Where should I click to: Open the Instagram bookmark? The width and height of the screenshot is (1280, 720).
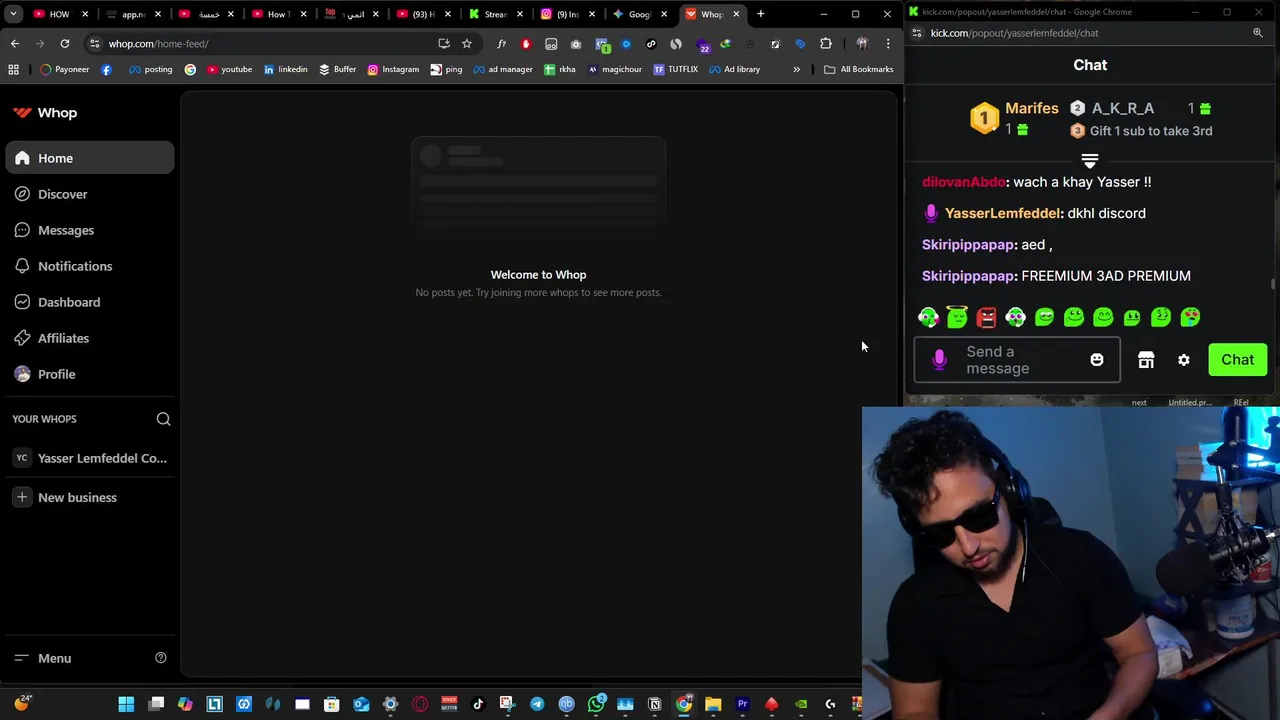point(393,69)
